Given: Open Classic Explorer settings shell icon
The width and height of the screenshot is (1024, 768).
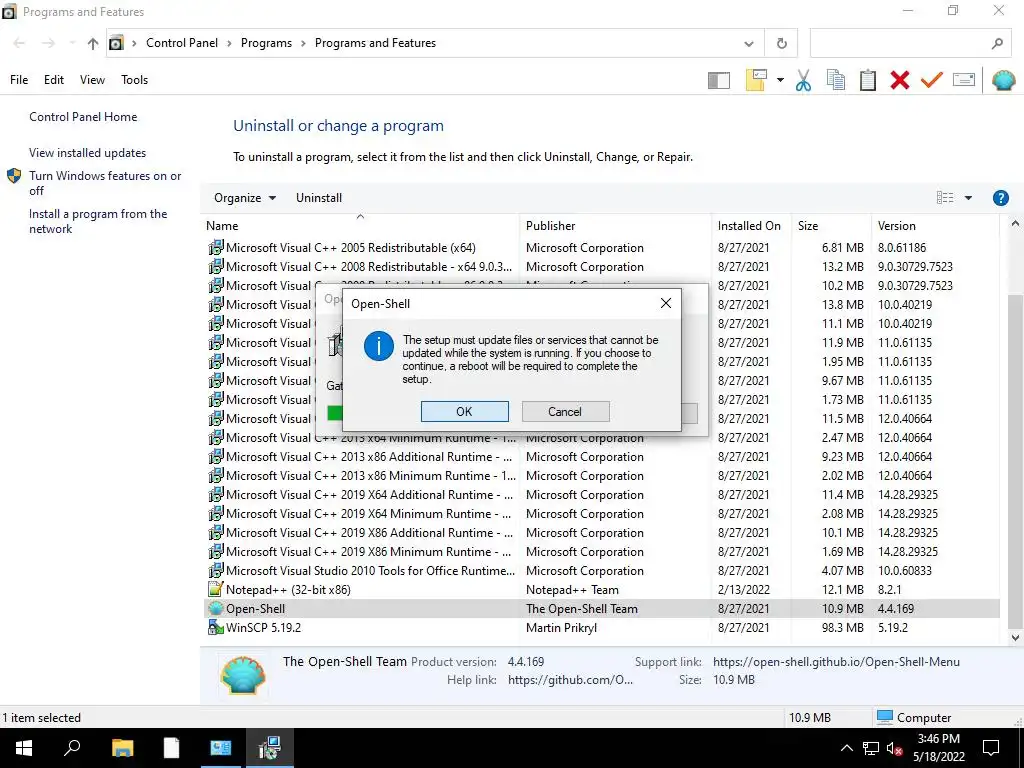Looking at the screenshot, I should tap(1003, 80).
